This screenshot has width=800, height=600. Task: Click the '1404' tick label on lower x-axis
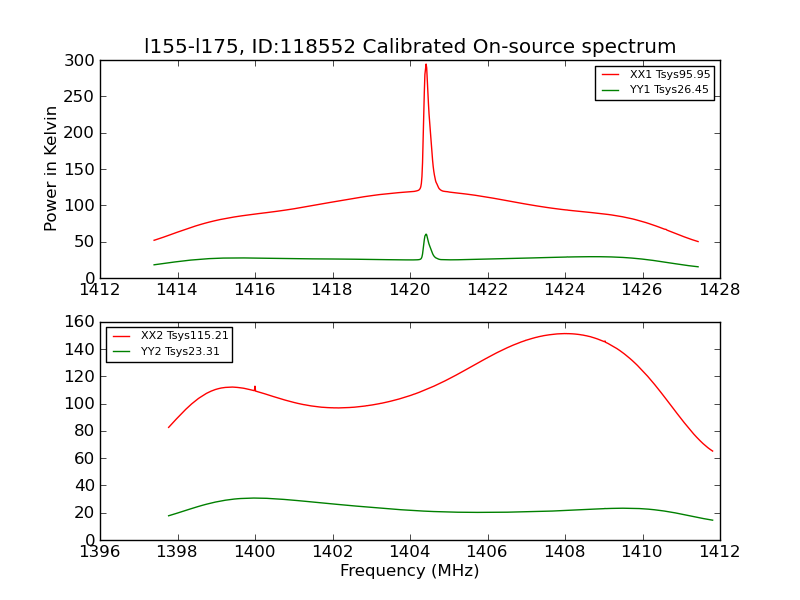[x=409, y=552]
